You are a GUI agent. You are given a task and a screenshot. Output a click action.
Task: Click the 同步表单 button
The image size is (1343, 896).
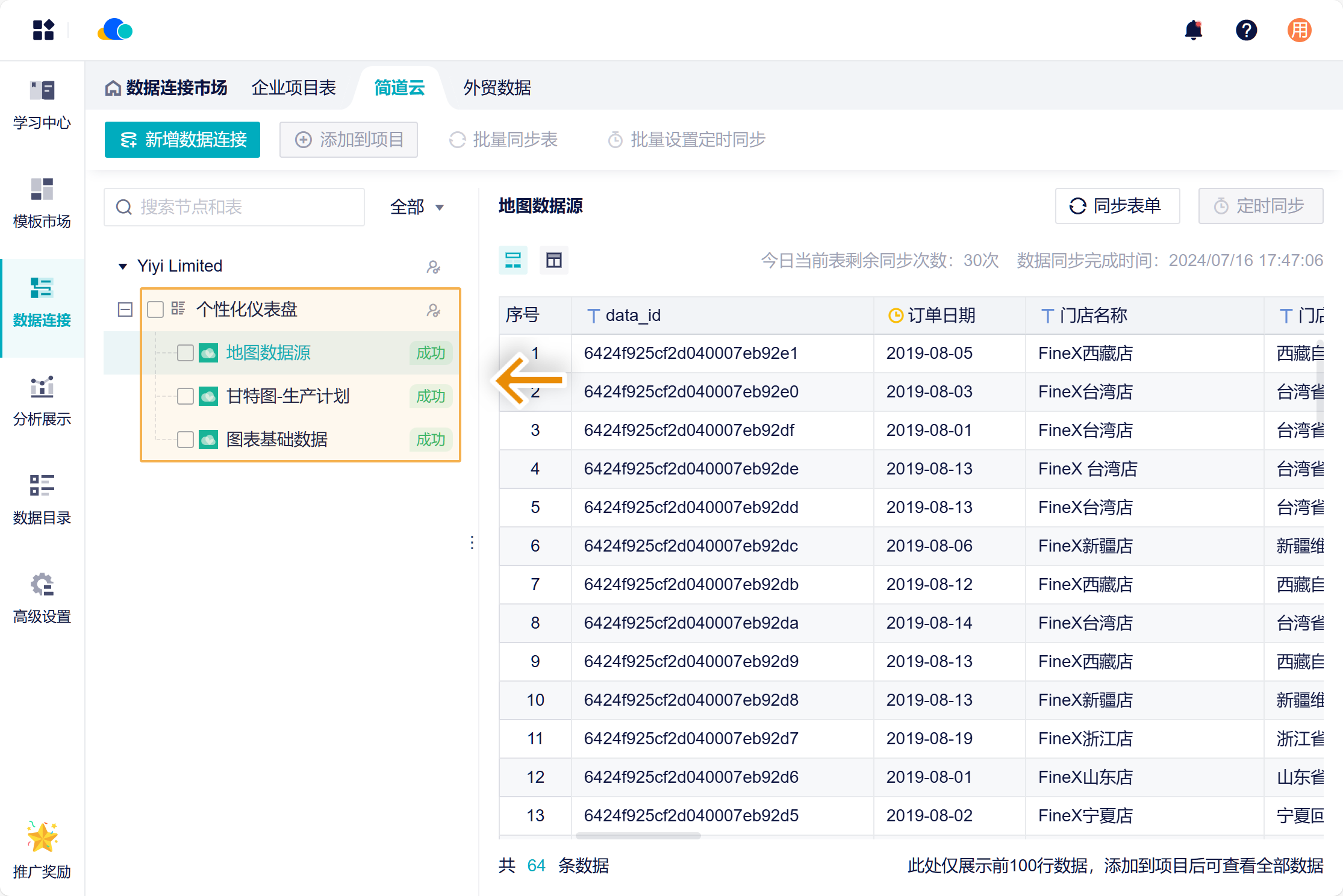tap(1117, 206)
